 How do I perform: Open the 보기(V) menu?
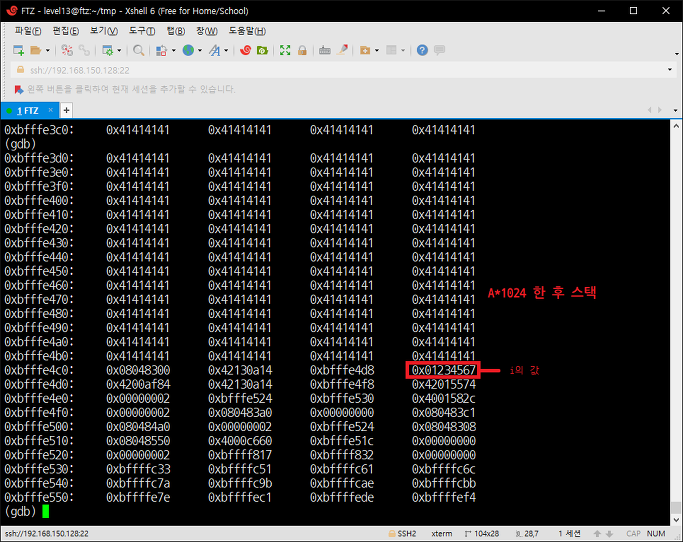coord(104,31)
